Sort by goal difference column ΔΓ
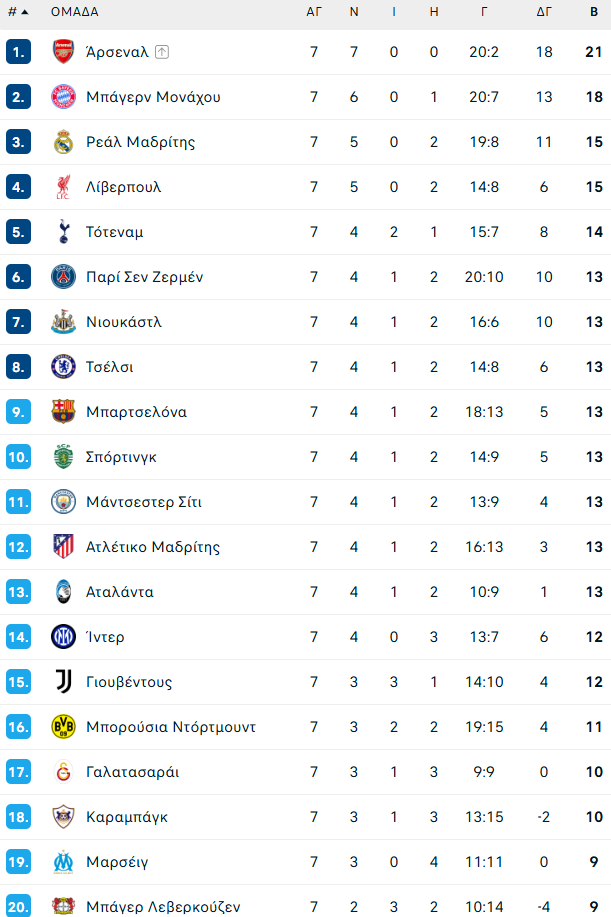Viewport: 611px width, 917px height. coord(543,13)
